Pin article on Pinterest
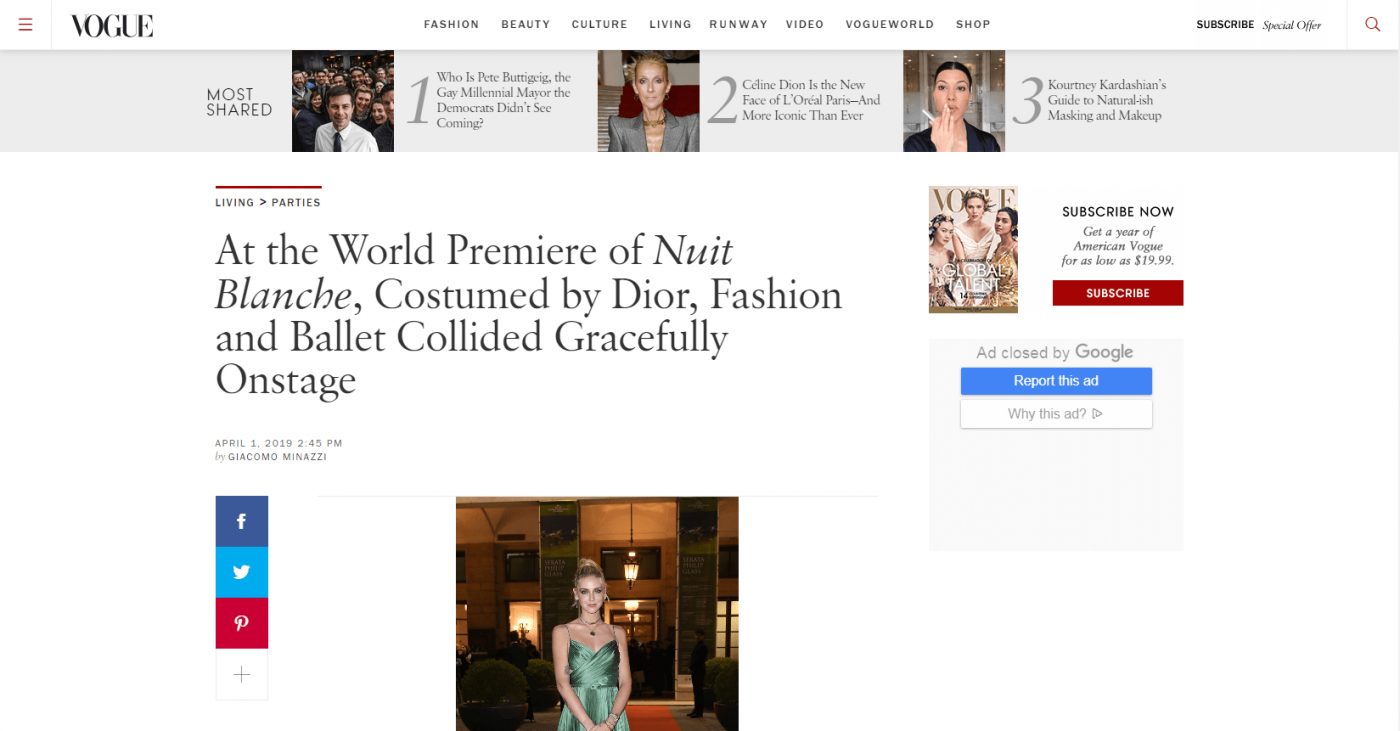The width and height of the screenshot is (1400, 731). coord(242,623)
